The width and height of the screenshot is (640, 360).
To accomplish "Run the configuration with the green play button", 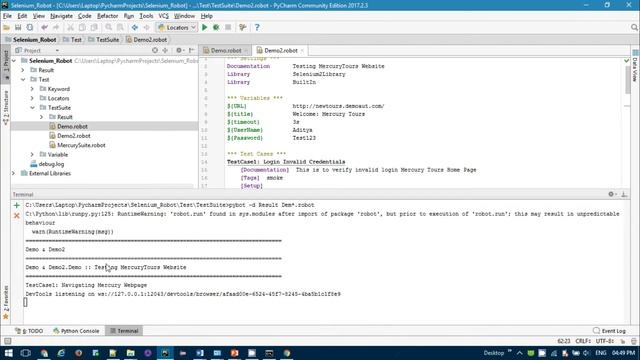I will click(x=204, y=27).
